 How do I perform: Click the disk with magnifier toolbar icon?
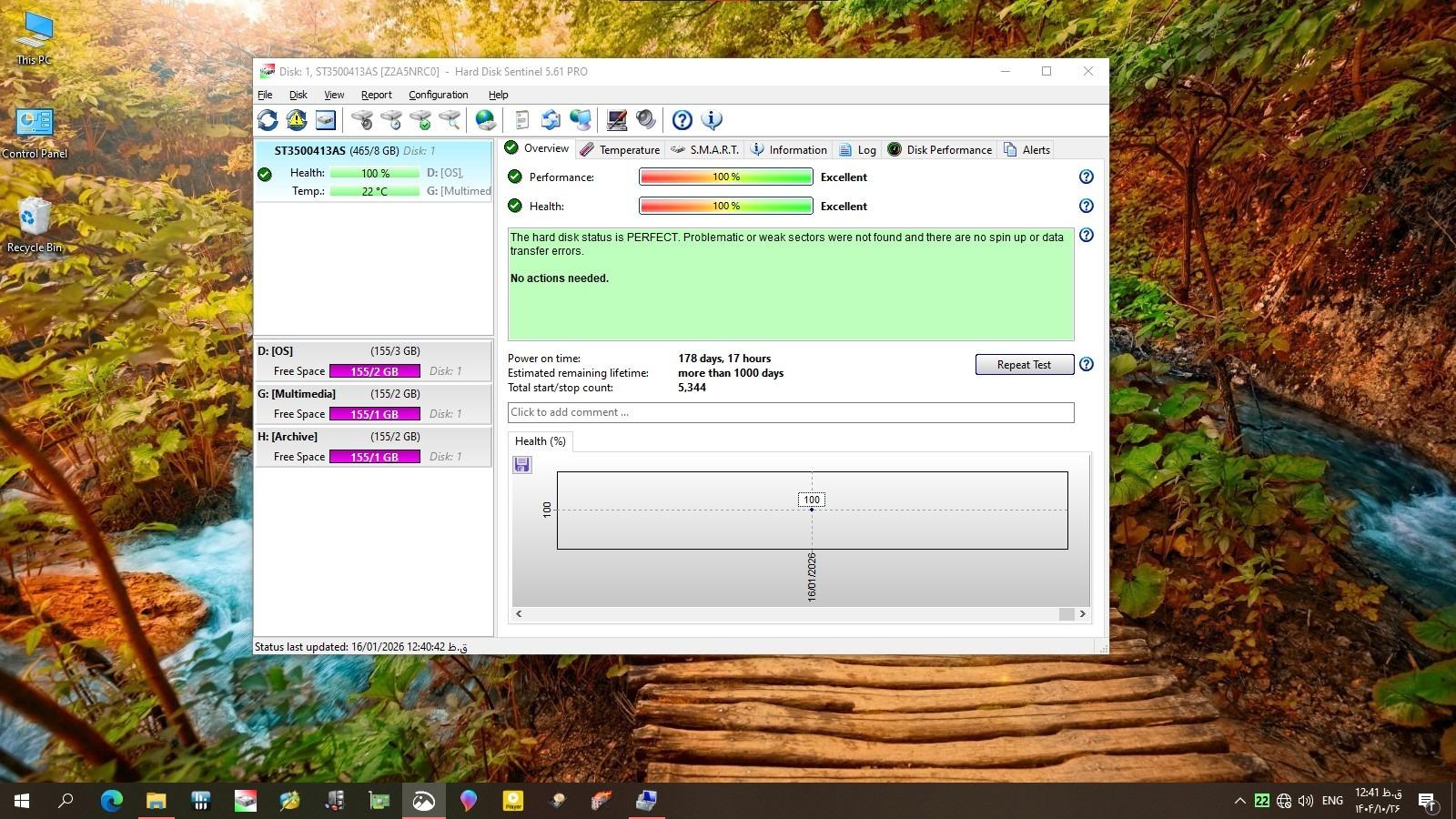pyautogui.click(x=450, y=120)
